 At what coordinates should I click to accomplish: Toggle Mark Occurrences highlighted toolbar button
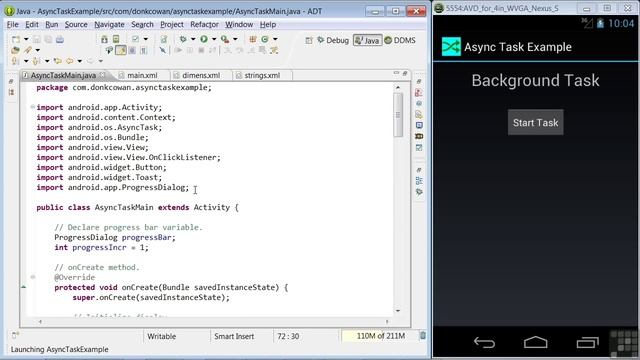pos(121,50)
